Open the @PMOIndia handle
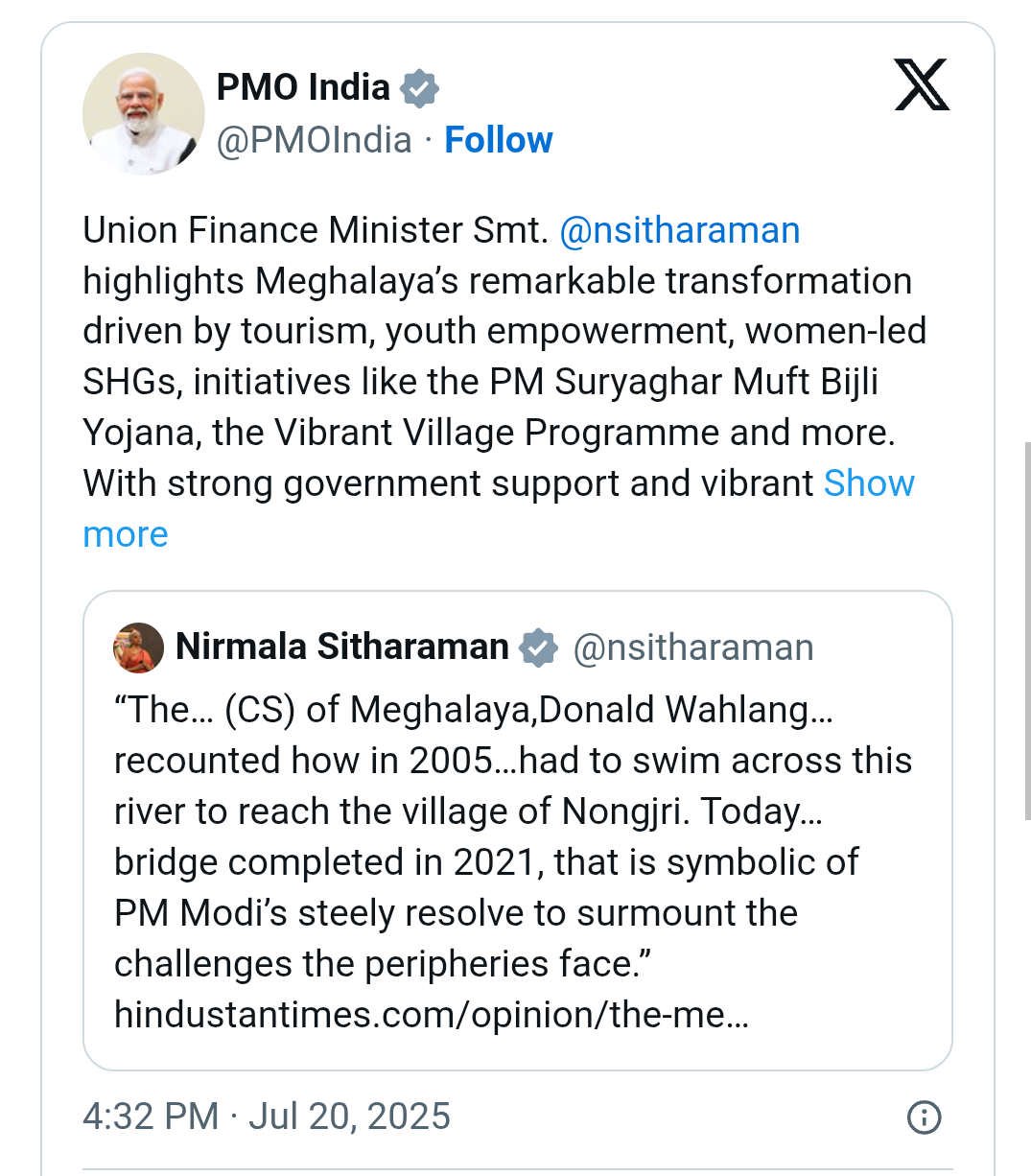This screenshot has width=1031, height=1176. (315, 140)
